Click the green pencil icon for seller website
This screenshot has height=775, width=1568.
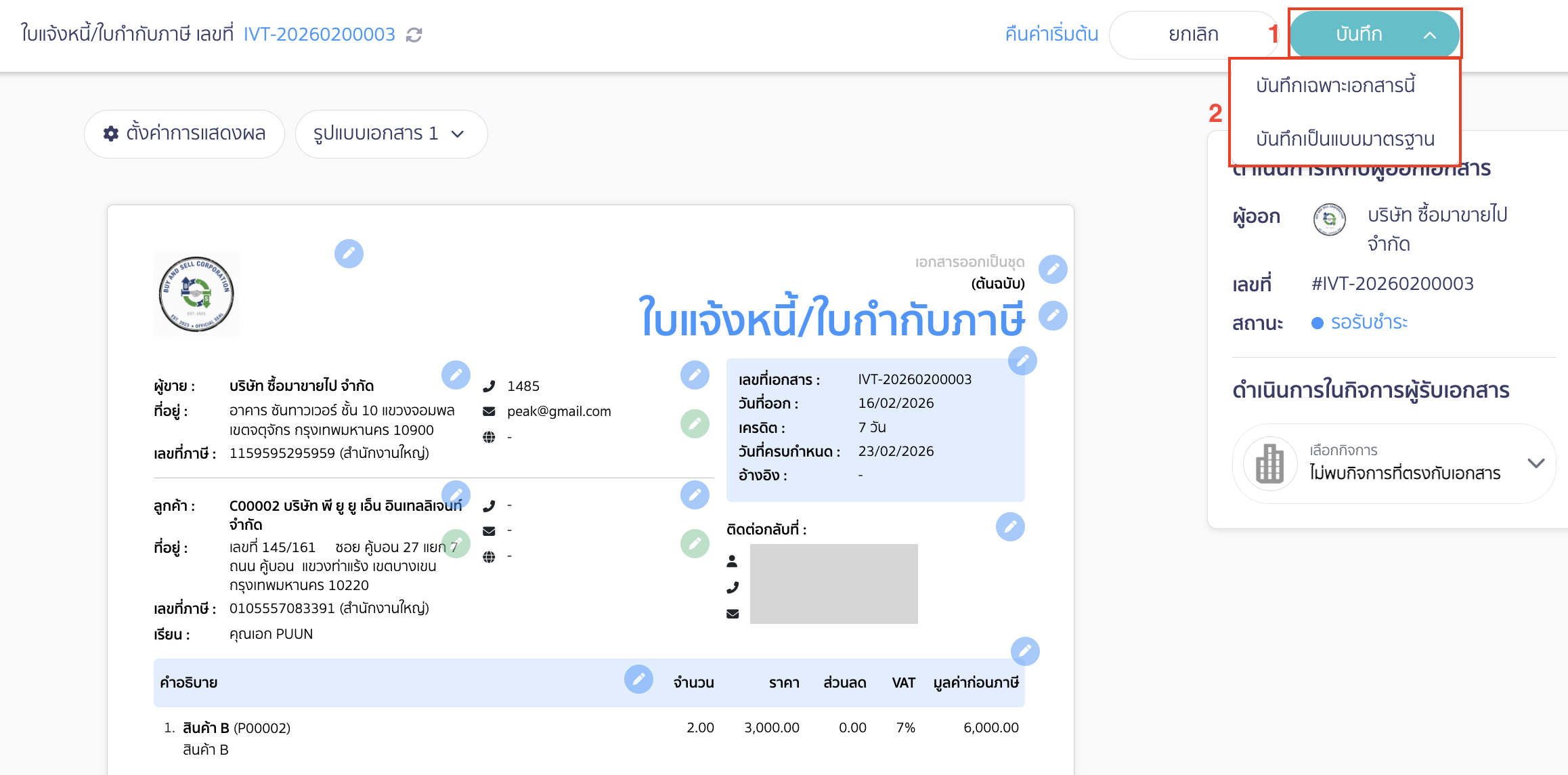695,423
